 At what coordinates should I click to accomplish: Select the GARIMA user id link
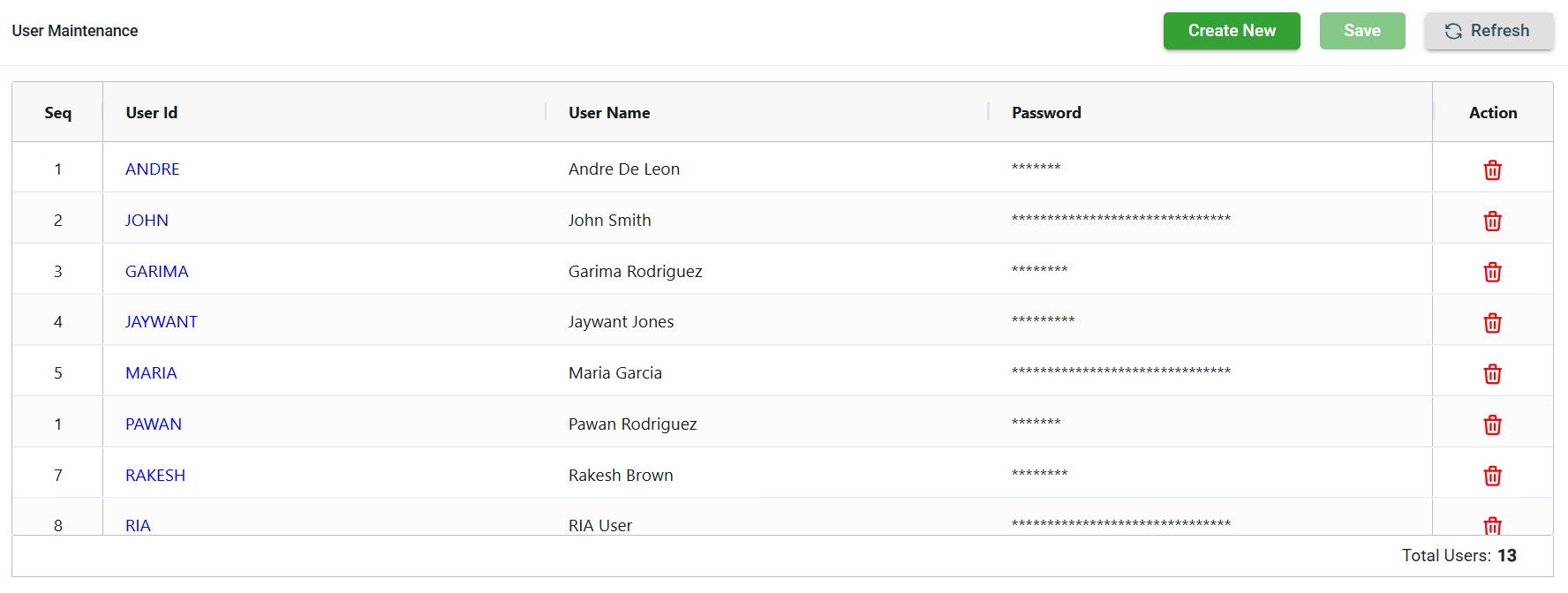point(156,272)
